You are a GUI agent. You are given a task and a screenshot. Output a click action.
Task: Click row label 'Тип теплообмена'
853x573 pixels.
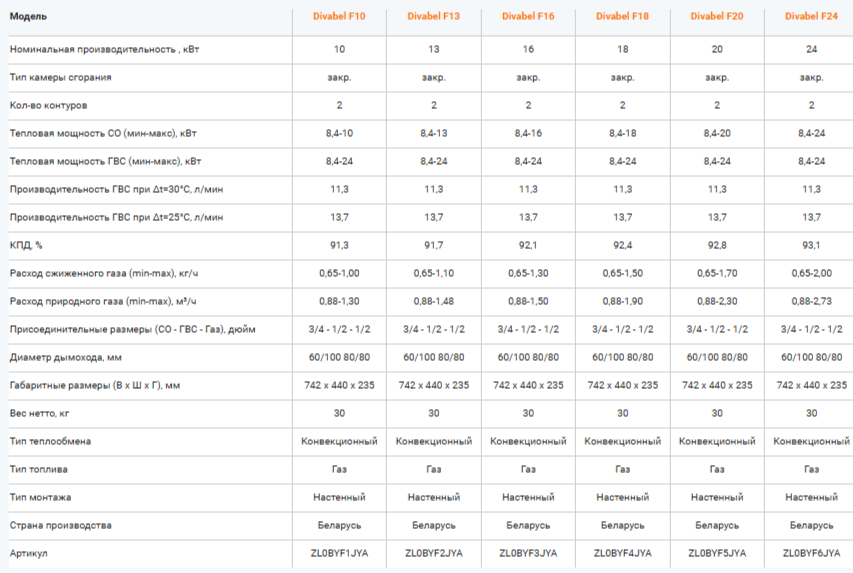(50, 441)
